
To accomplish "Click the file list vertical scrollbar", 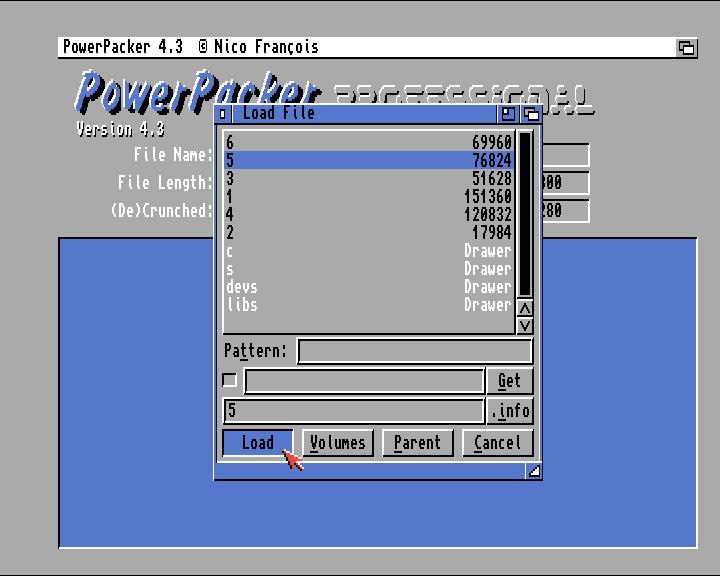I will click(525, 213).
